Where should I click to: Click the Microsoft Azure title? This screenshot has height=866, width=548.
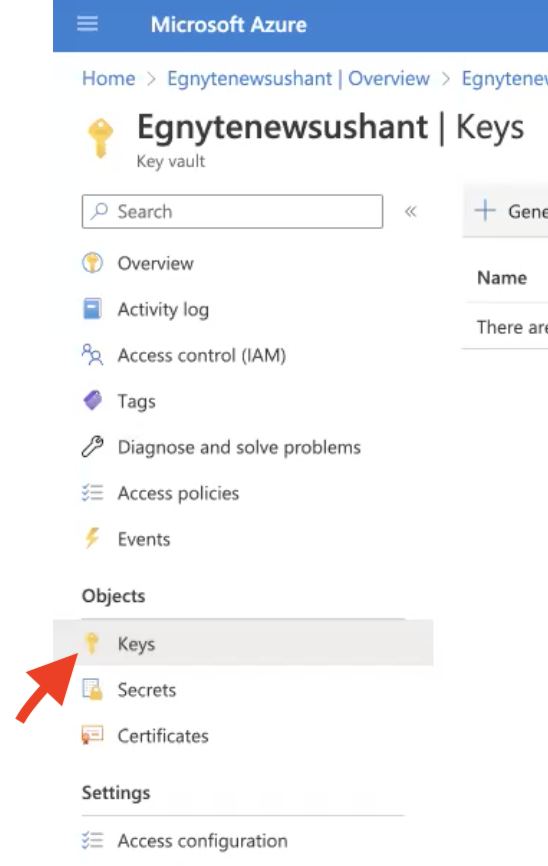(229, 24)
